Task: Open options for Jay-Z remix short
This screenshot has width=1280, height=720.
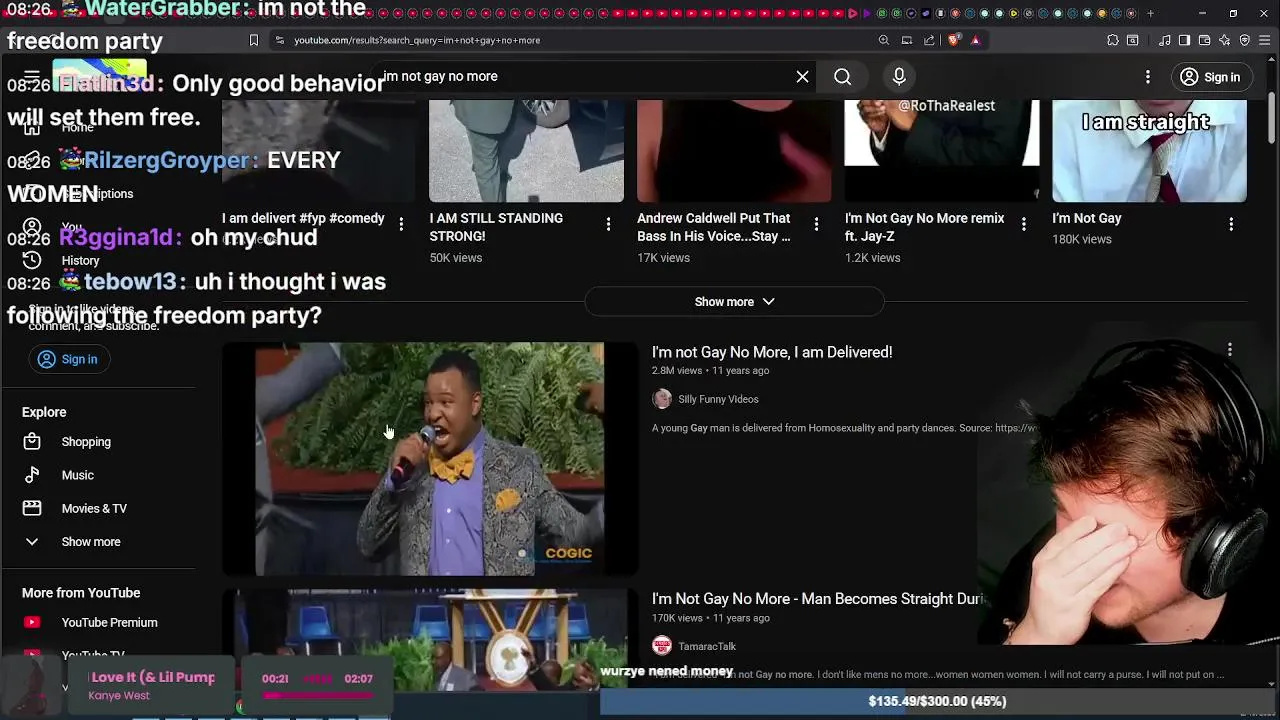Action: pyautogui.click(x=1023, y=225)
